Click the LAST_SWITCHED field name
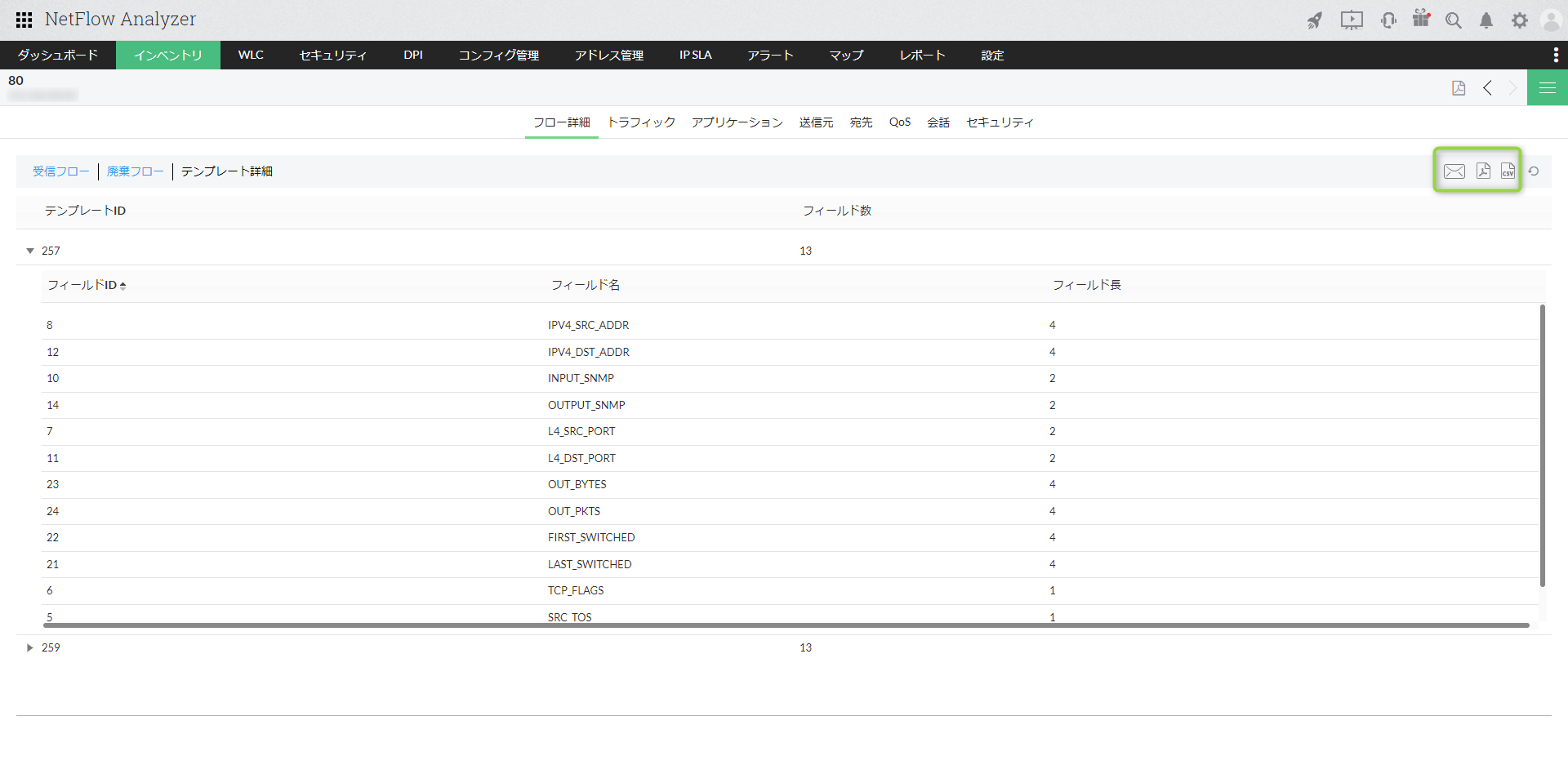This screenshot has width=1568, height=765. 590,564
